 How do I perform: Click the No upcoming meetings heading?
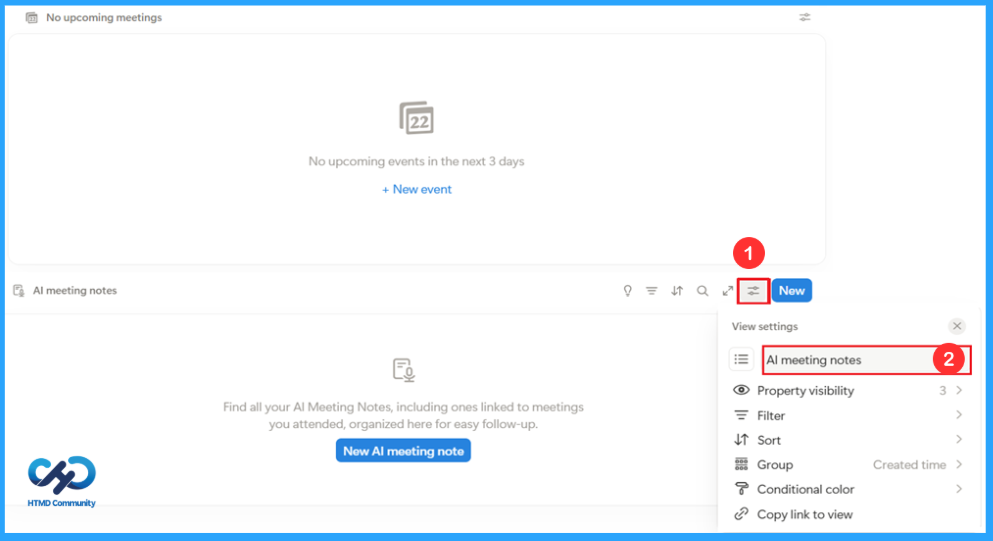pyautogui.click(x=104, y=18)
